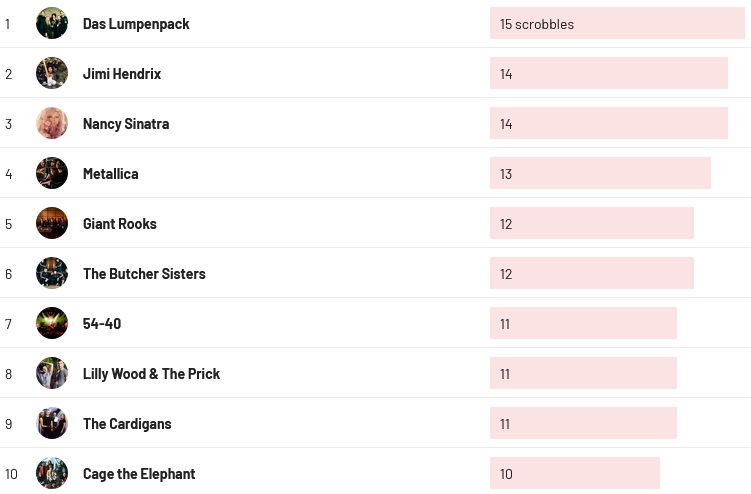Click The Cardigans avatar image
The width and height of the screenshot is (751, 494).
click(x=52, y=423)
